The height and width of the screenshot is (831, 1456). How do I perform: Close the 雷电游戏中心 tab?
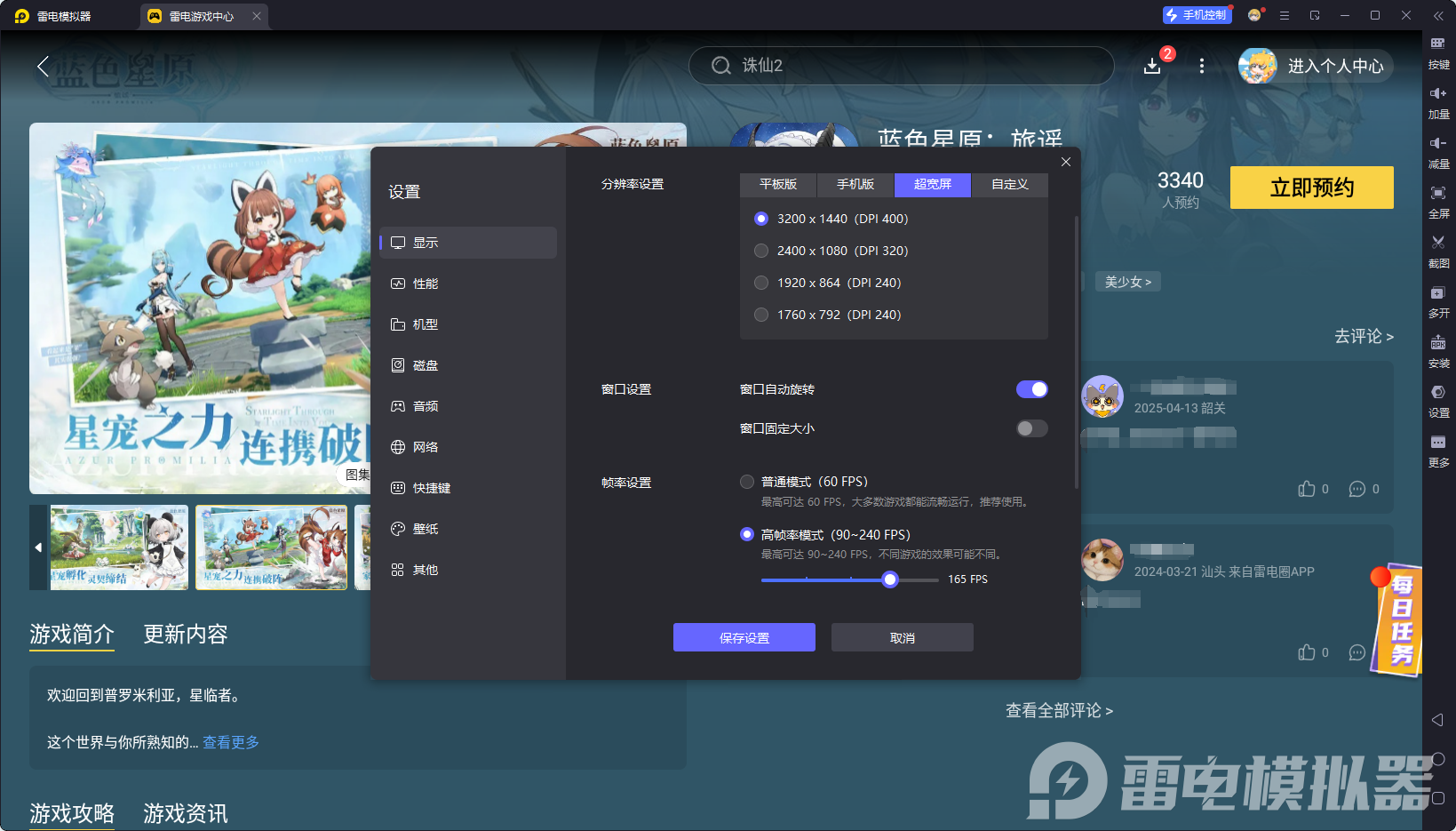coord(257,16)
